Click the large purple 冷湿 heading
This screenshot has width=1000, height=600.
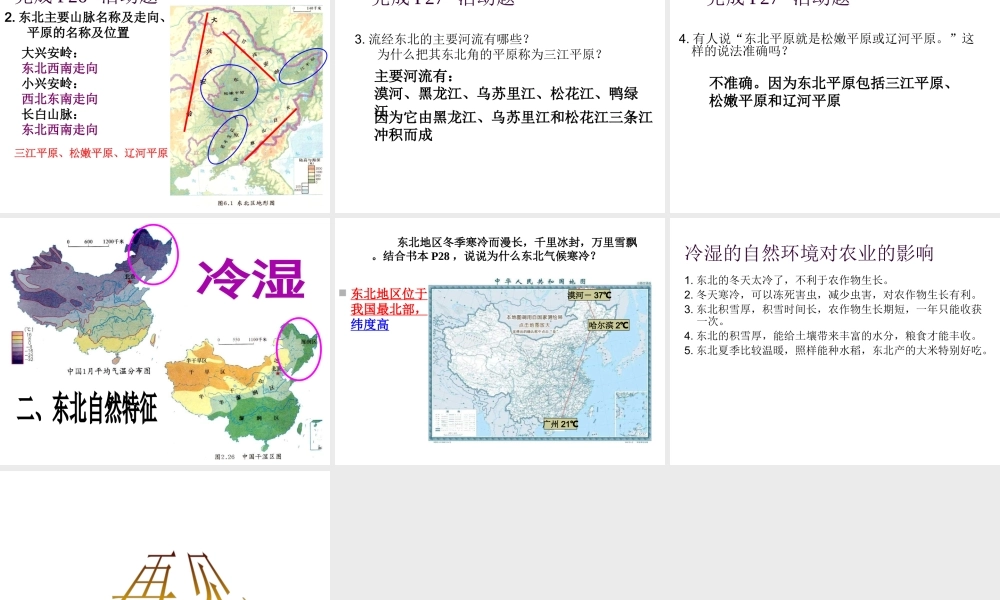[251, 279]
